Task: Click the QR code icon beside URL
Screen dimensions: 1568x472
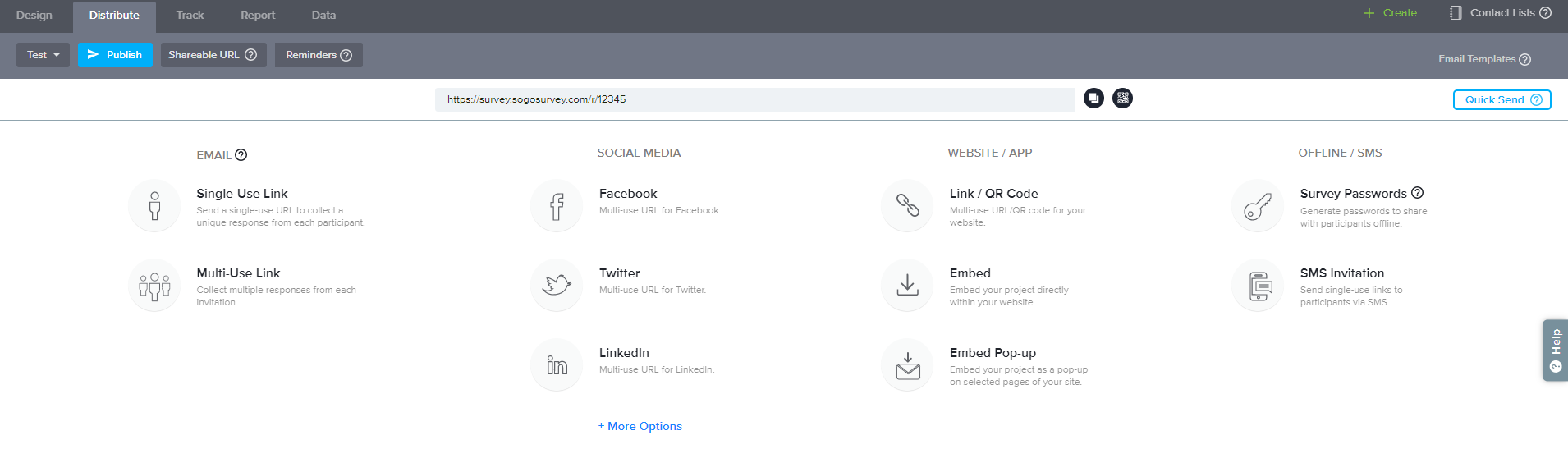Action: click(1122, 99)
